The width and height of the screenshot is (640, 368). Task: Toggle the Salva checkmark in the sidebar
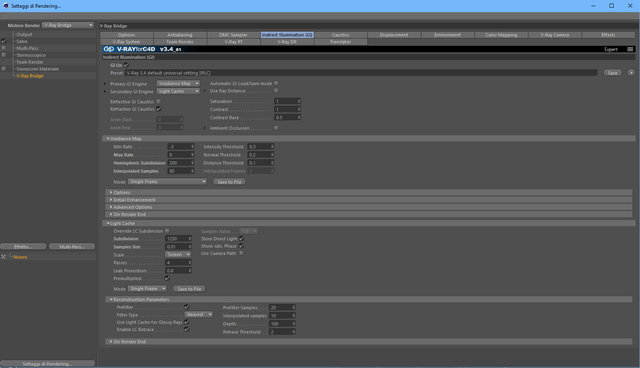click(x=4, y=41)
